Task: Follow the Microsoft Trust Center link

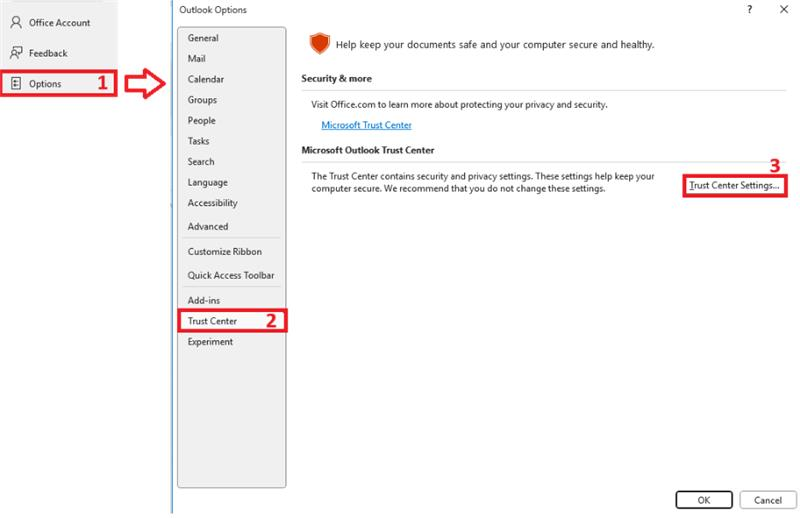Action: coord(366,125)
